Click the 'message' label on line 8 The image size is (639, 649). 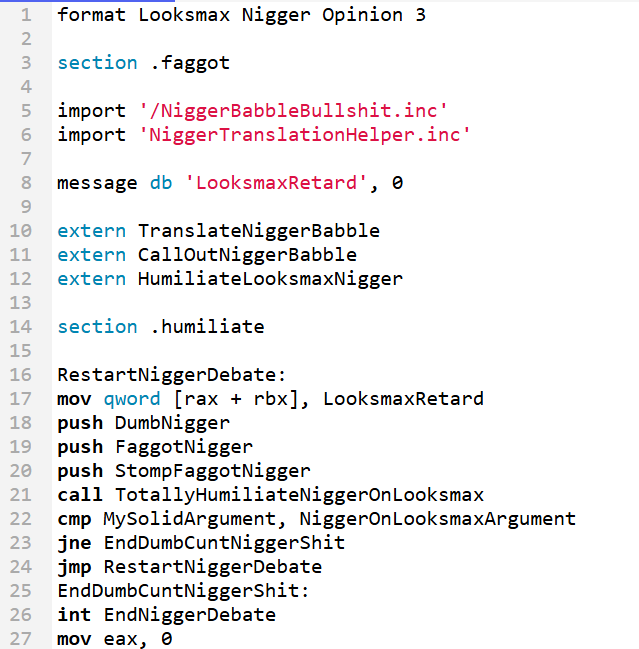click(97, 184)
